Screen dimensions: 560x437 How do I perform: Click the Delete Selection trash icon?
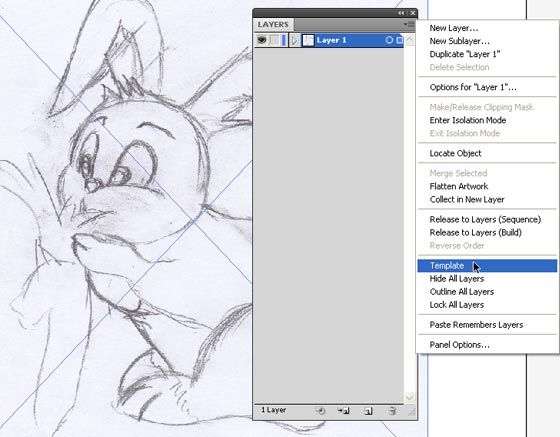tap(392, 411)
